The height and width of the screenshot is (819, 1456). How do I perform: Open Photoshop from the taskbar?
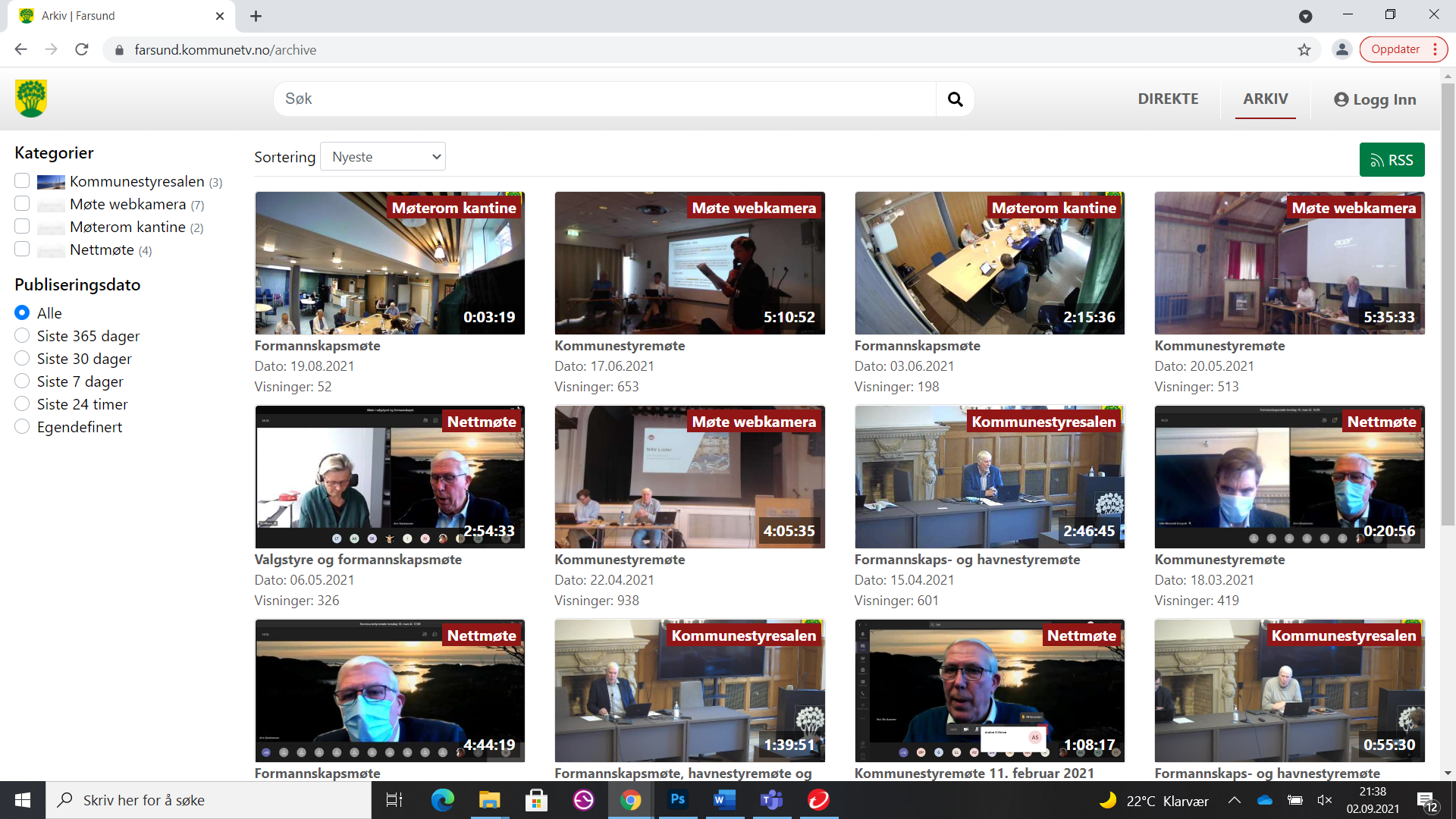[677, 800]
